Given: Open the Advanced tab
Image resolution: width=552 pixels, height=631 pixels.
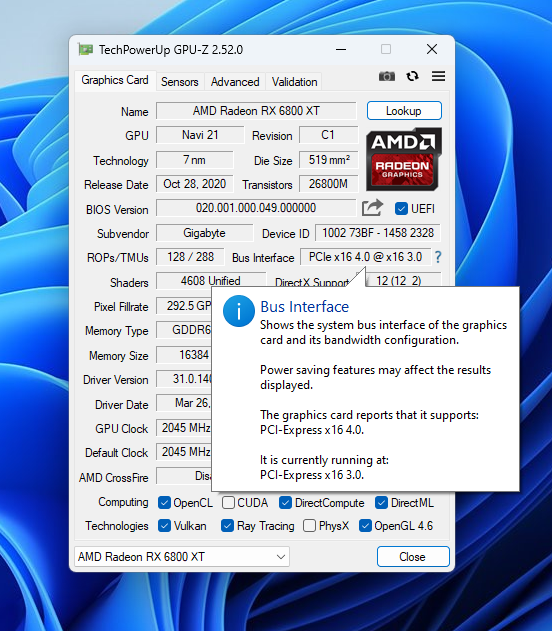Looking at the screenshot, I should coord(235,82).
